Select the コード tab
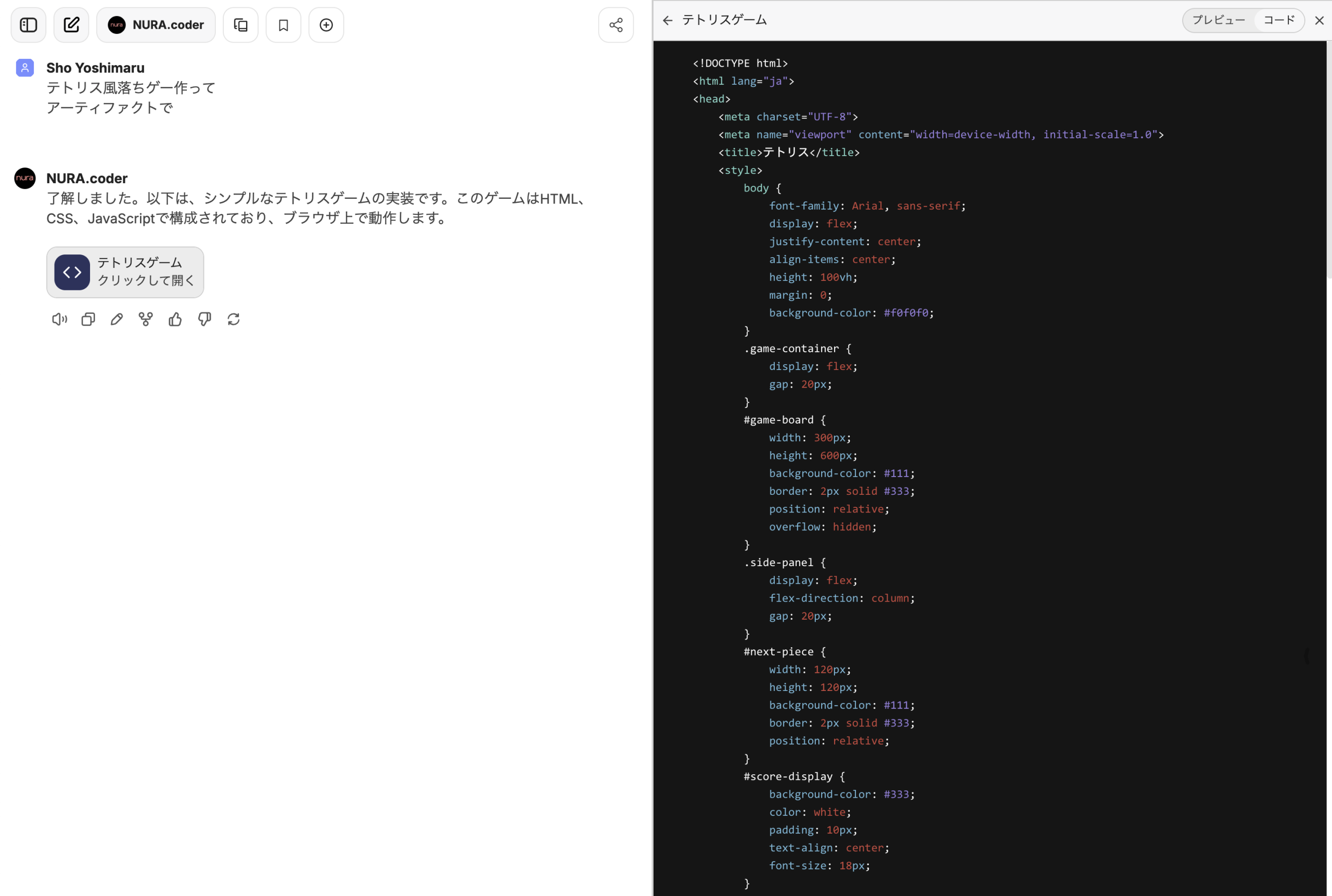The image size is (1332, 896). point(1279,20)
